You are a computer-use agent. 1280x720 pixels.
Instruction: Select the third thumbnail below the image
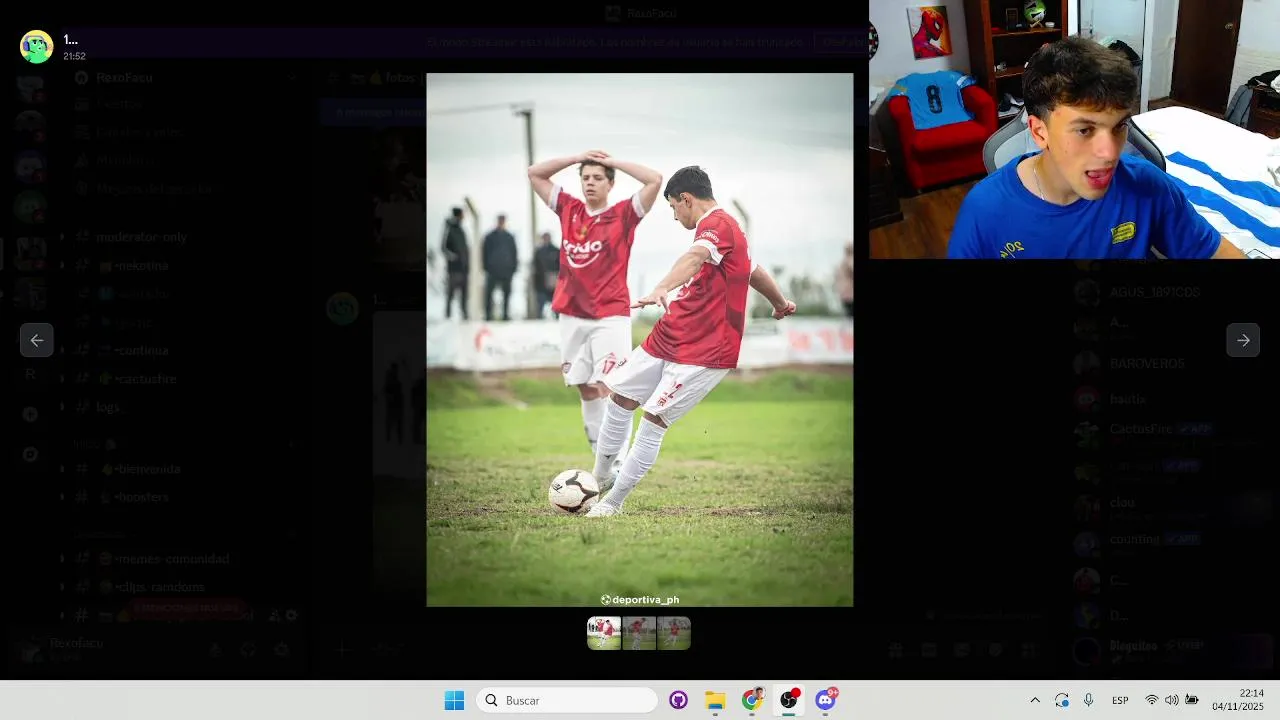[674, 633]
